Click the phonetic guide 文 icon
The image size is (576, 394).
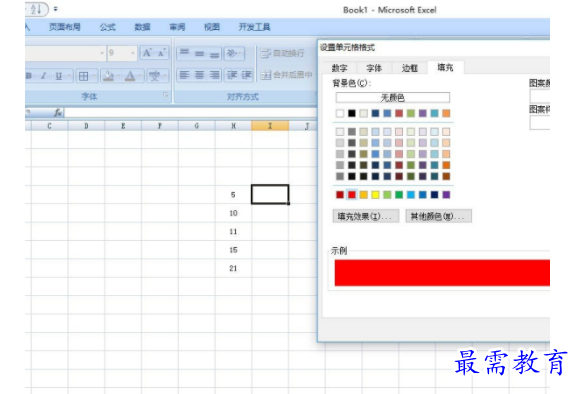click(x=154, y=76)
